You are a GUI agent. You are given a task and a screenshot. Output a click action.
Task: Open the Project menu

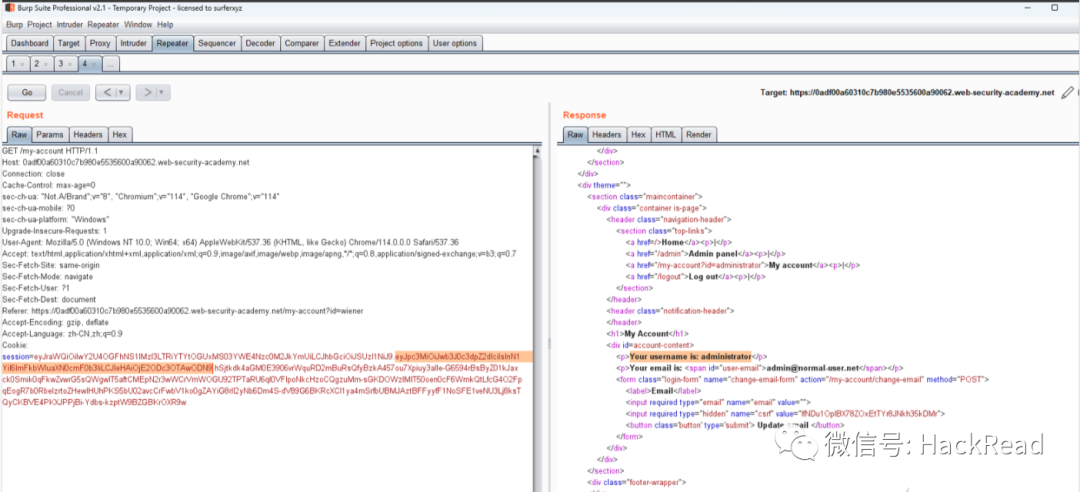point(40,25)
